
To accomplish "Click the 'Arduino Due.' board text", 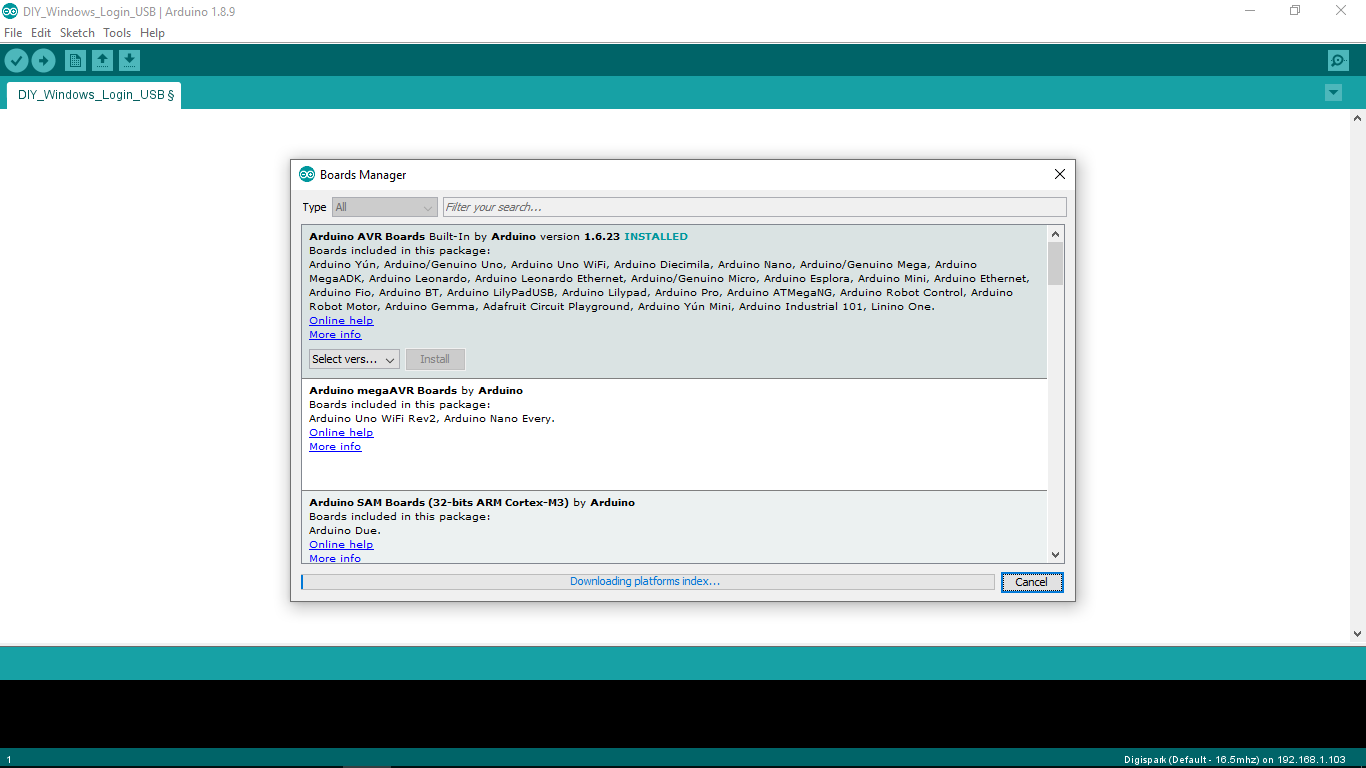I will point(345,531).
